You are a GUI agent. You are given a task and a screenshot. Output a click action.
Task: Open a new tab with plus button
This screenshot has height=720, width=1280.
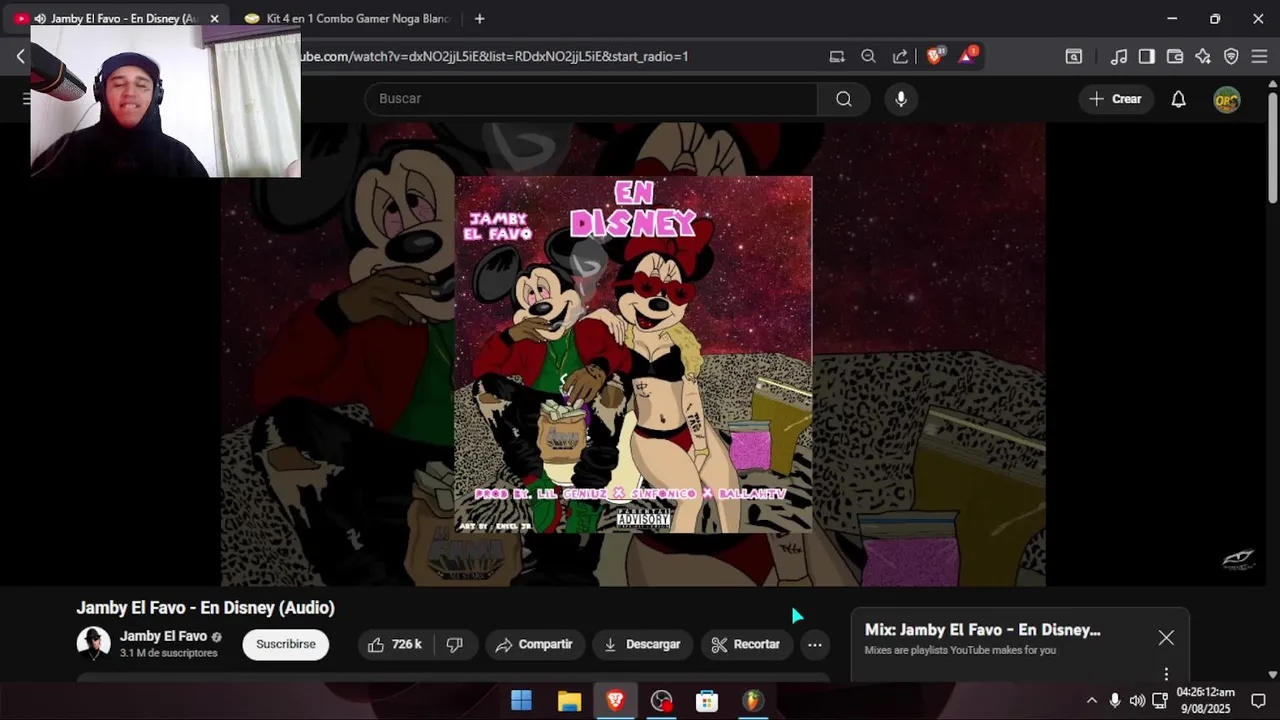480,19
